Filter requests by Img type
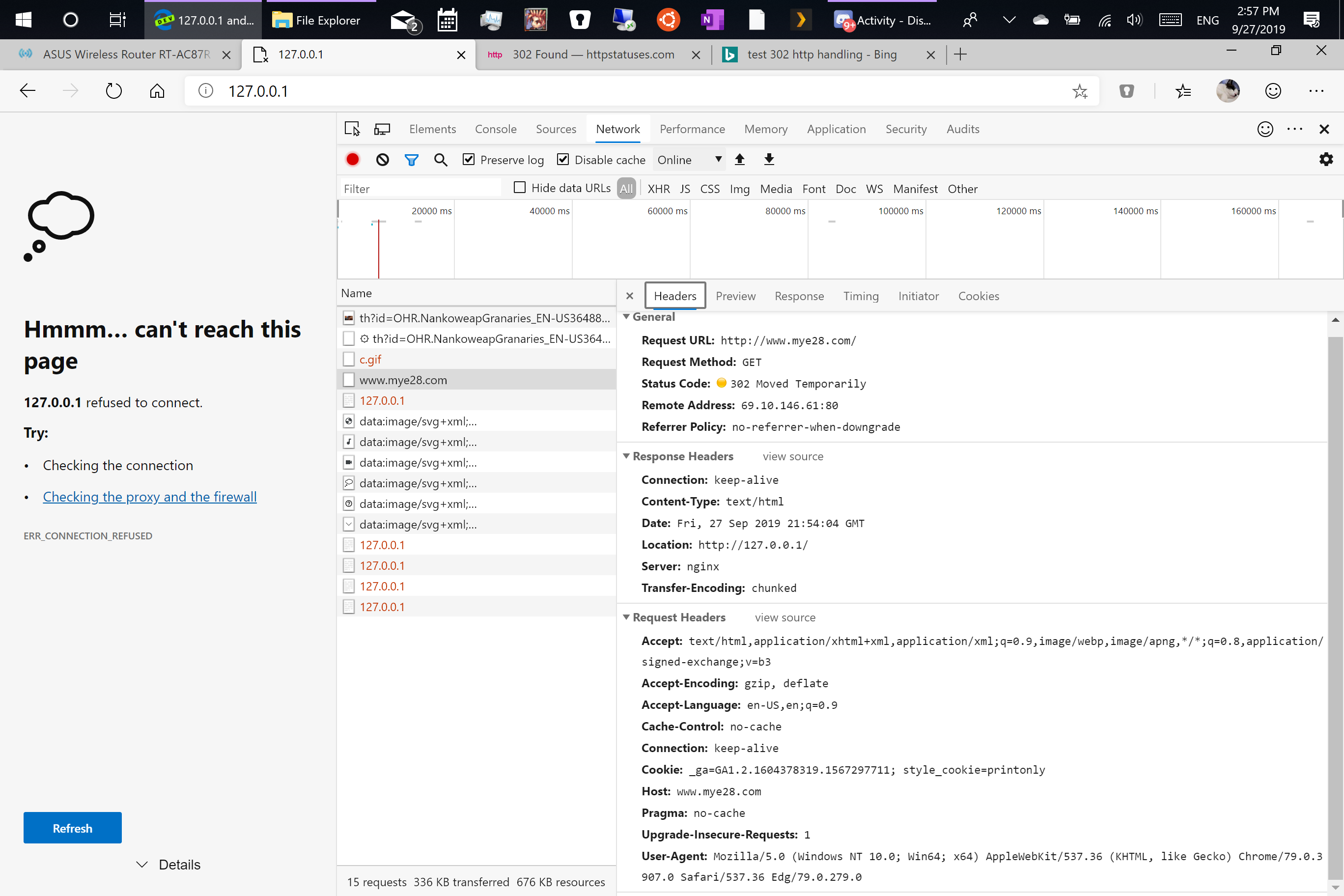This screenshot has height=896, width=1344. tap(739, 189)
